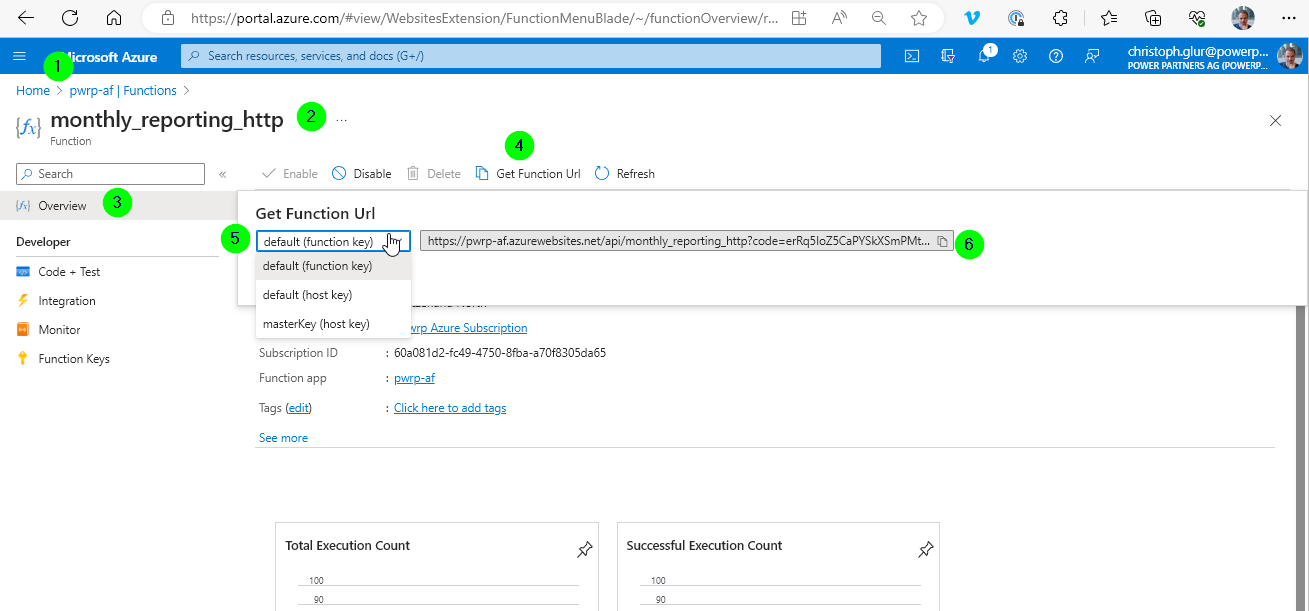The width and height of the screenshot is (1309, 611).
Task: Click the Azure global search bar
Action: click(531, 56)
